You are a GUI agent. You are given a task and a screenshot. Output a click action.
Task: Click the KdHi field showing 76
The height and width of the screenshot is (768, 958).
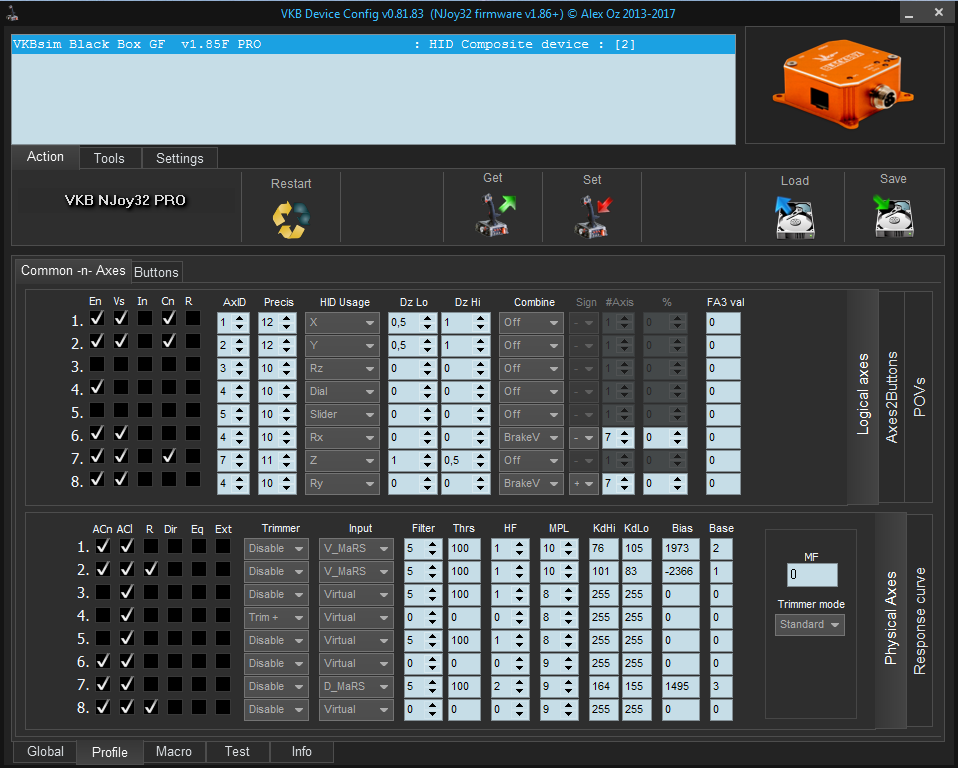point(604,549)
